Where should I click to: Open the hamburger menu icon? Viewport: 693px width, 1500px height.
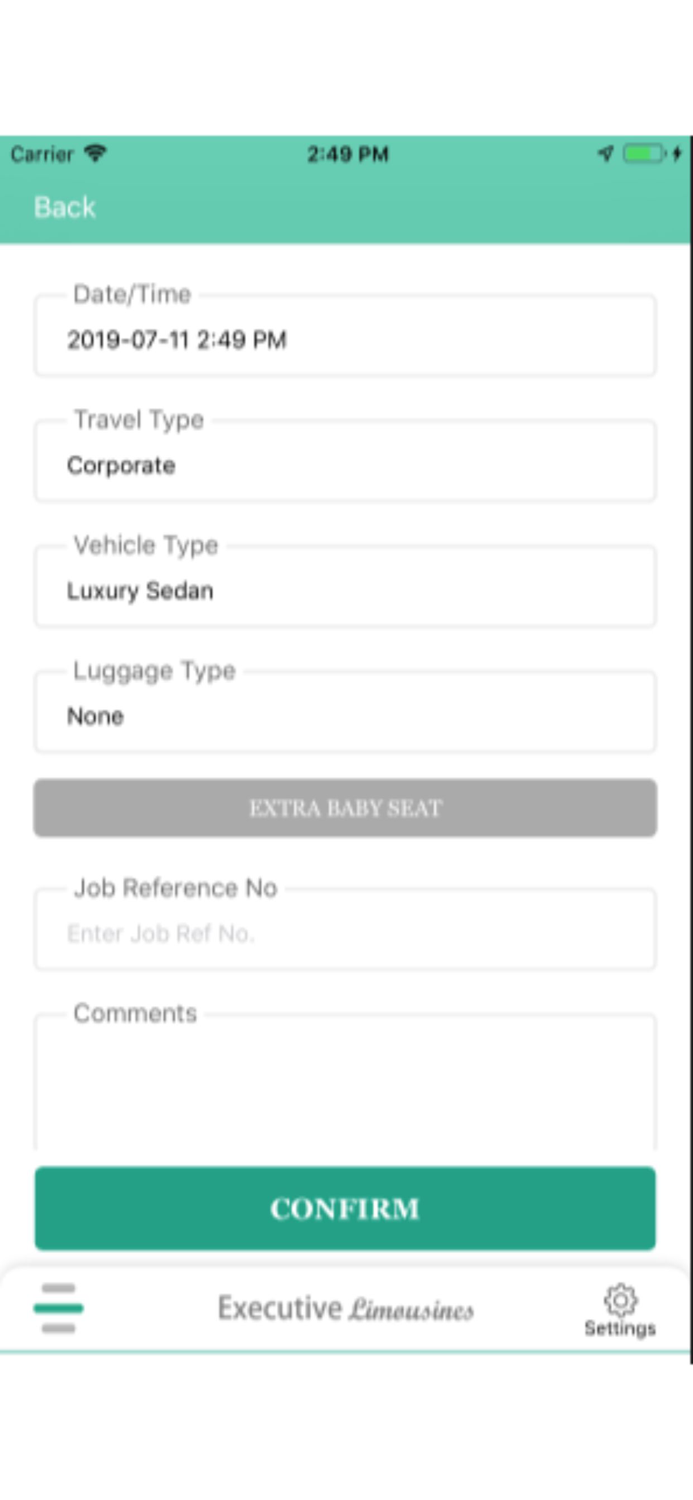[x=58, y=1308]
